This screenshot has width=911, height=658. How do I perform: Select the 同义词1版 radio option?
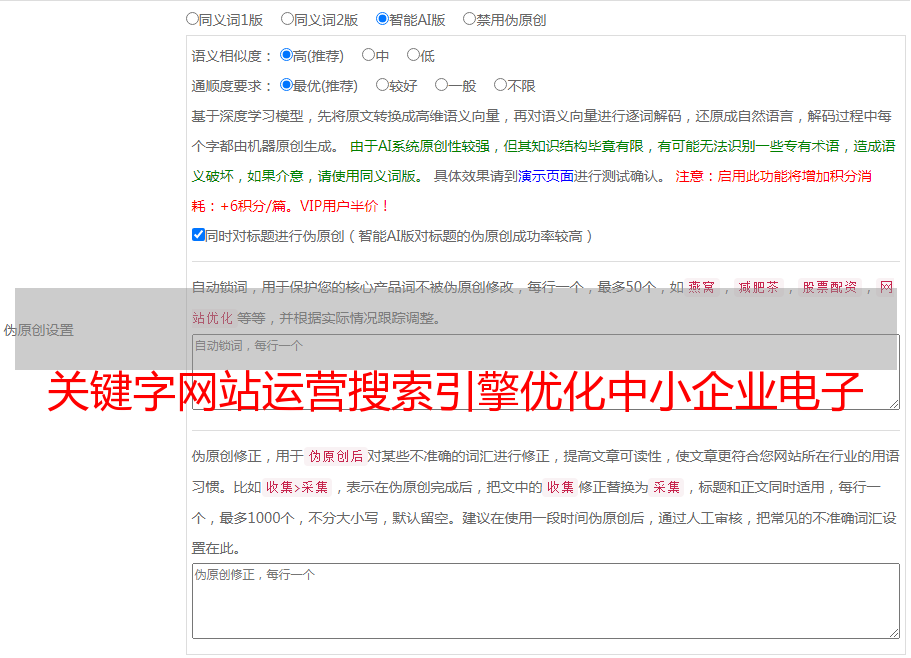tap(193, 19)
